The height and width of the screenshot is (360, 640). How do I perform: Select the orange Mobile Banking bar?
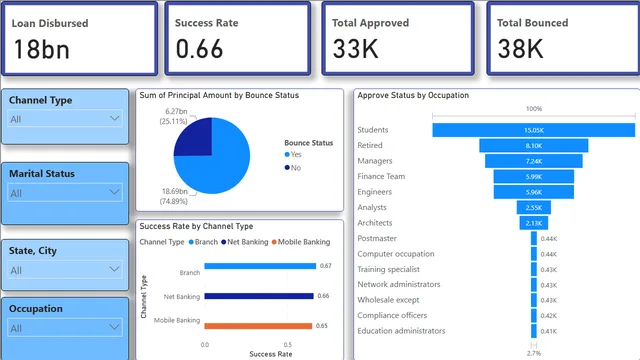(x=258, y=326)
